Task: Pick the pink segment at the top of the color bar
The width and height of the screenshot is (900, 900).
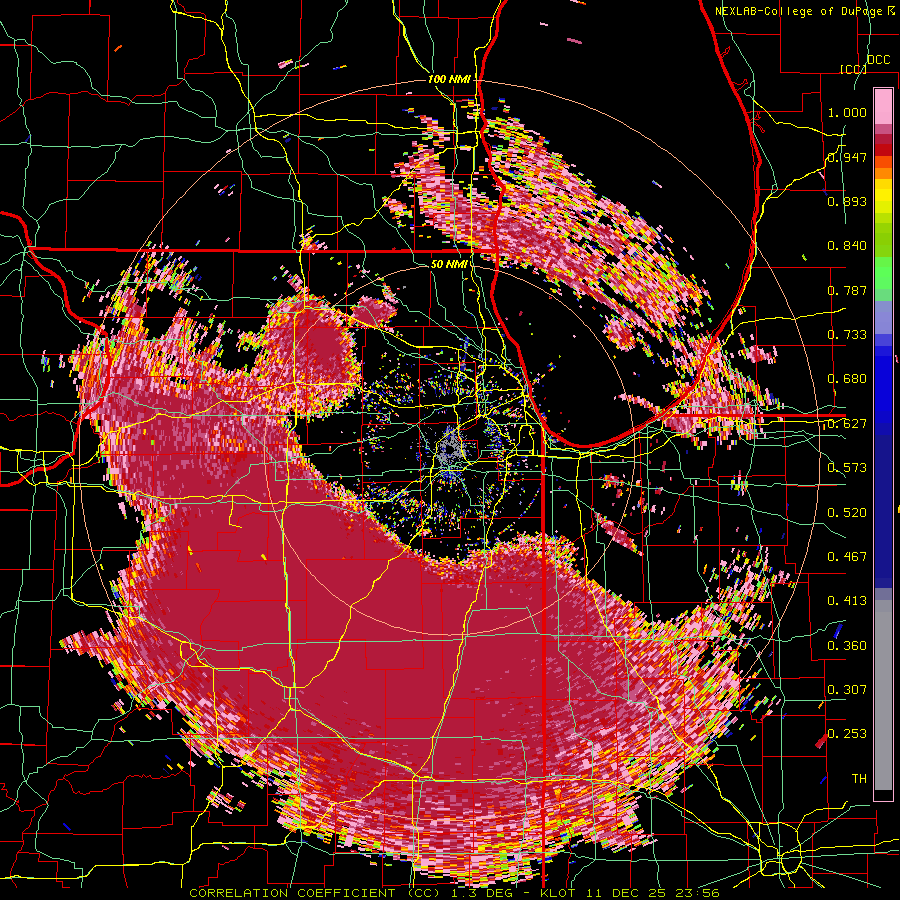Action: (883, 106)
